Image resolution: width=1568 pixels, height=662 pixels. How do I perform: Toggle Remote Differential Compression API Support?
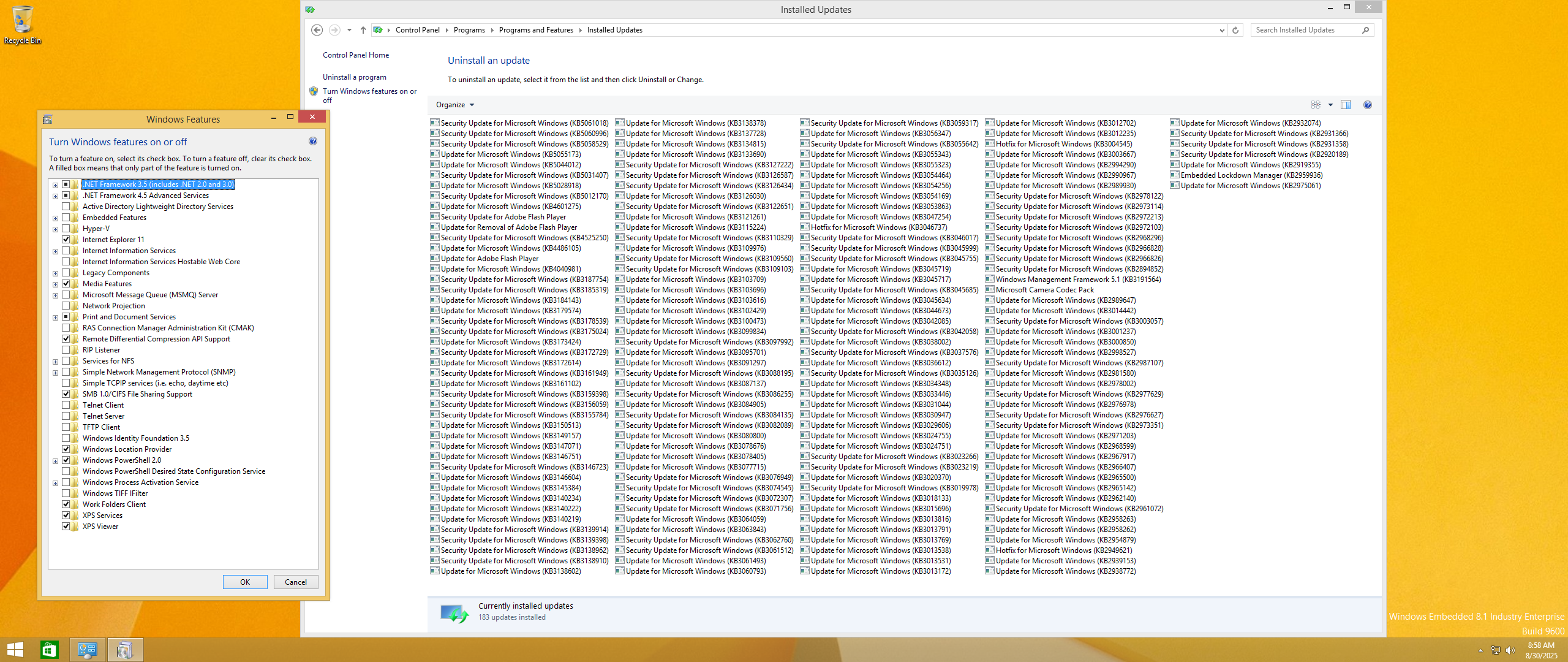click(66, 339)
